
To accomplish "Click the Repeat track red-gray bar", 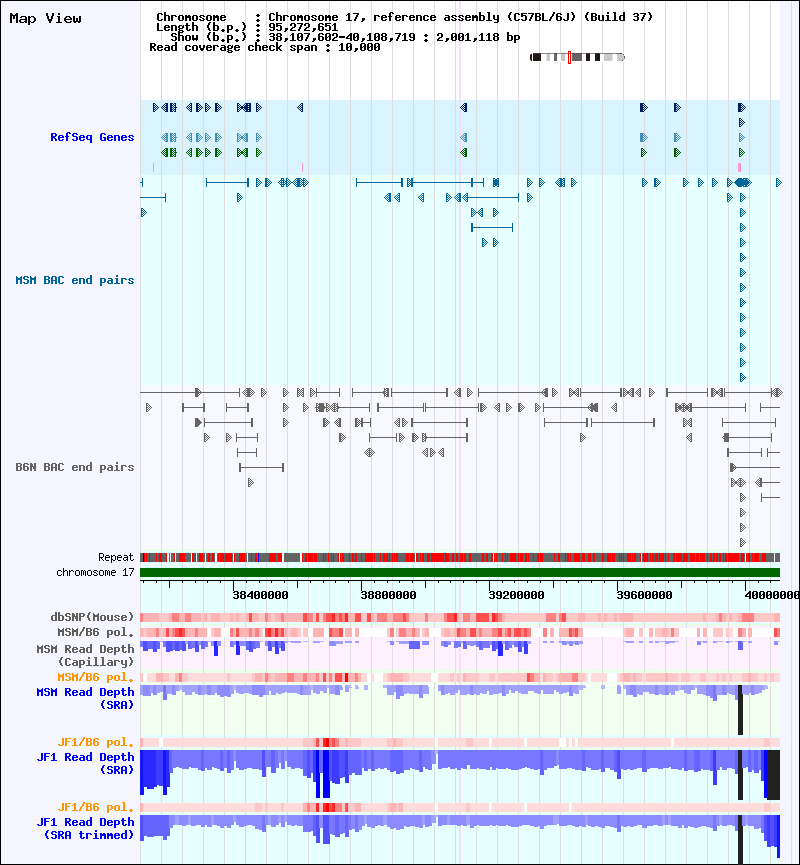I will point(460,557).
